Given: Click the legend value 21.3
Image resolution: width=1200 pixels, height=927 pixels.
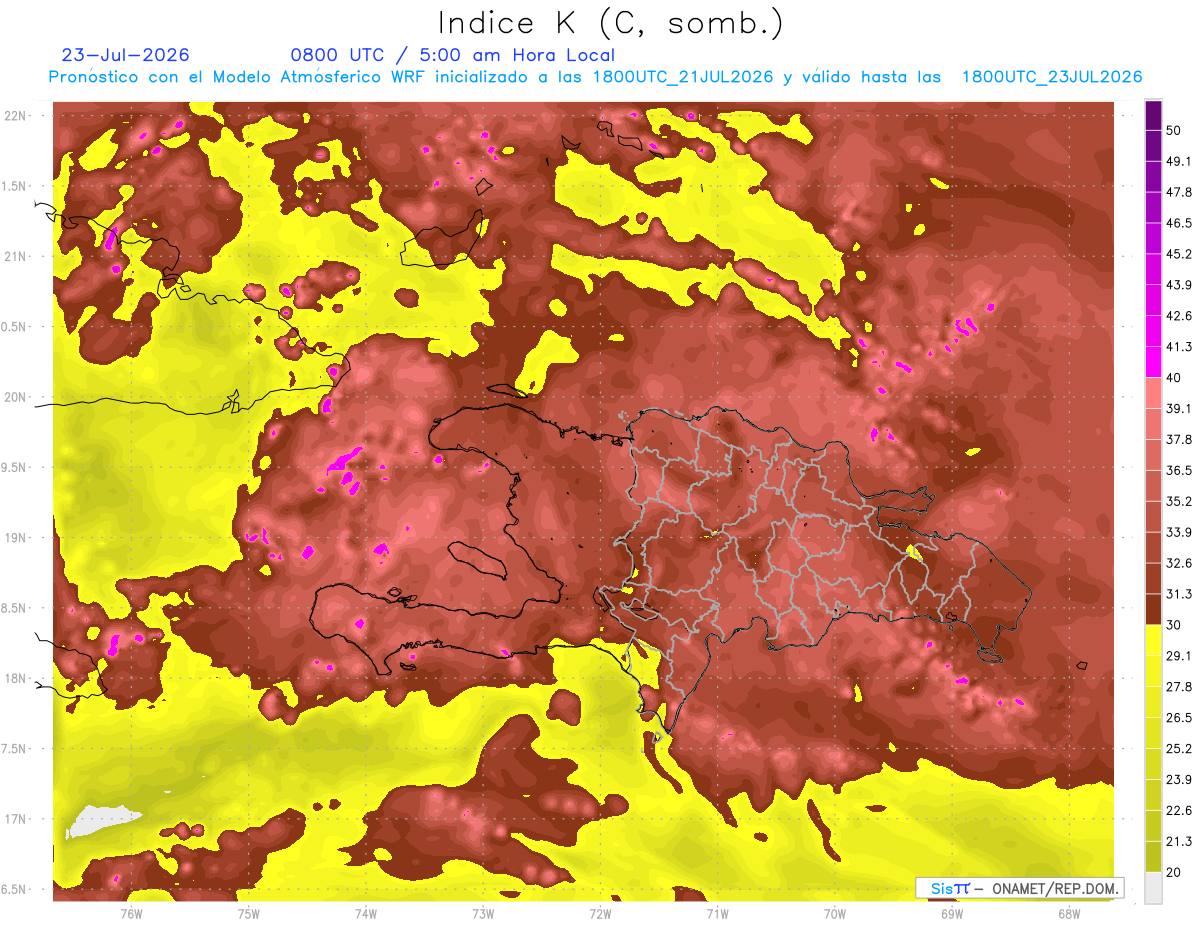Looking at the screenshot, I should (1178, 842).
